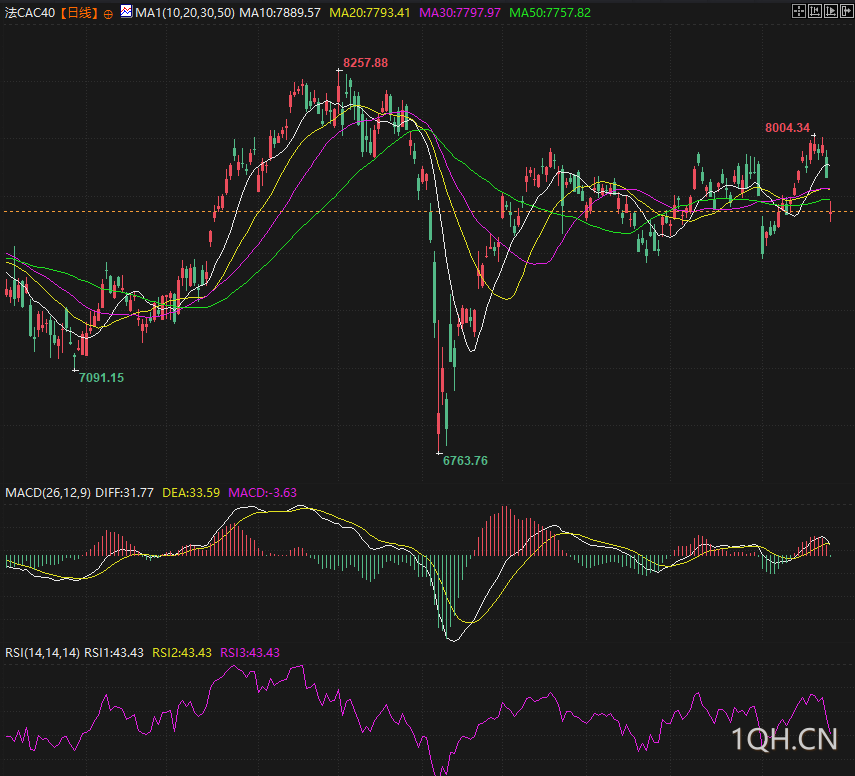Click the 8004.34 recent high label
Viewport: 855px width, 776px height.
click(787, 127)
